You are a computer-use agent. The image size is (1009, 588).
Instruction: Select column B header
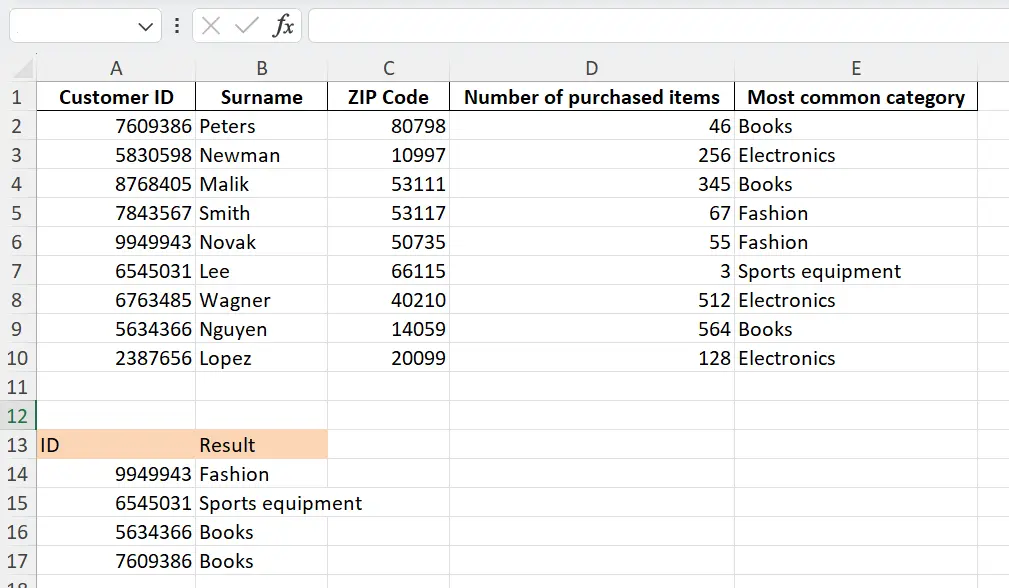261,68
